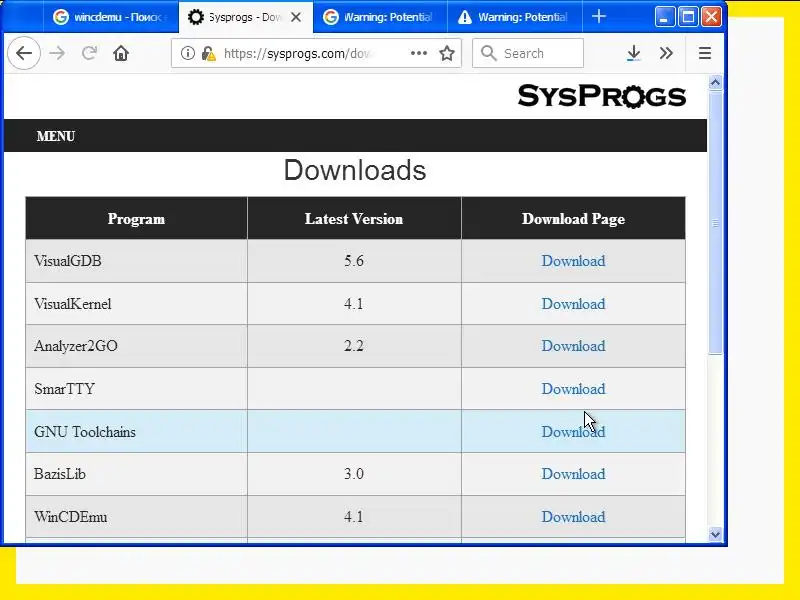
Task: Select the SmarTTY program cell
Action: pyautogui.click(x=136, y=389)
